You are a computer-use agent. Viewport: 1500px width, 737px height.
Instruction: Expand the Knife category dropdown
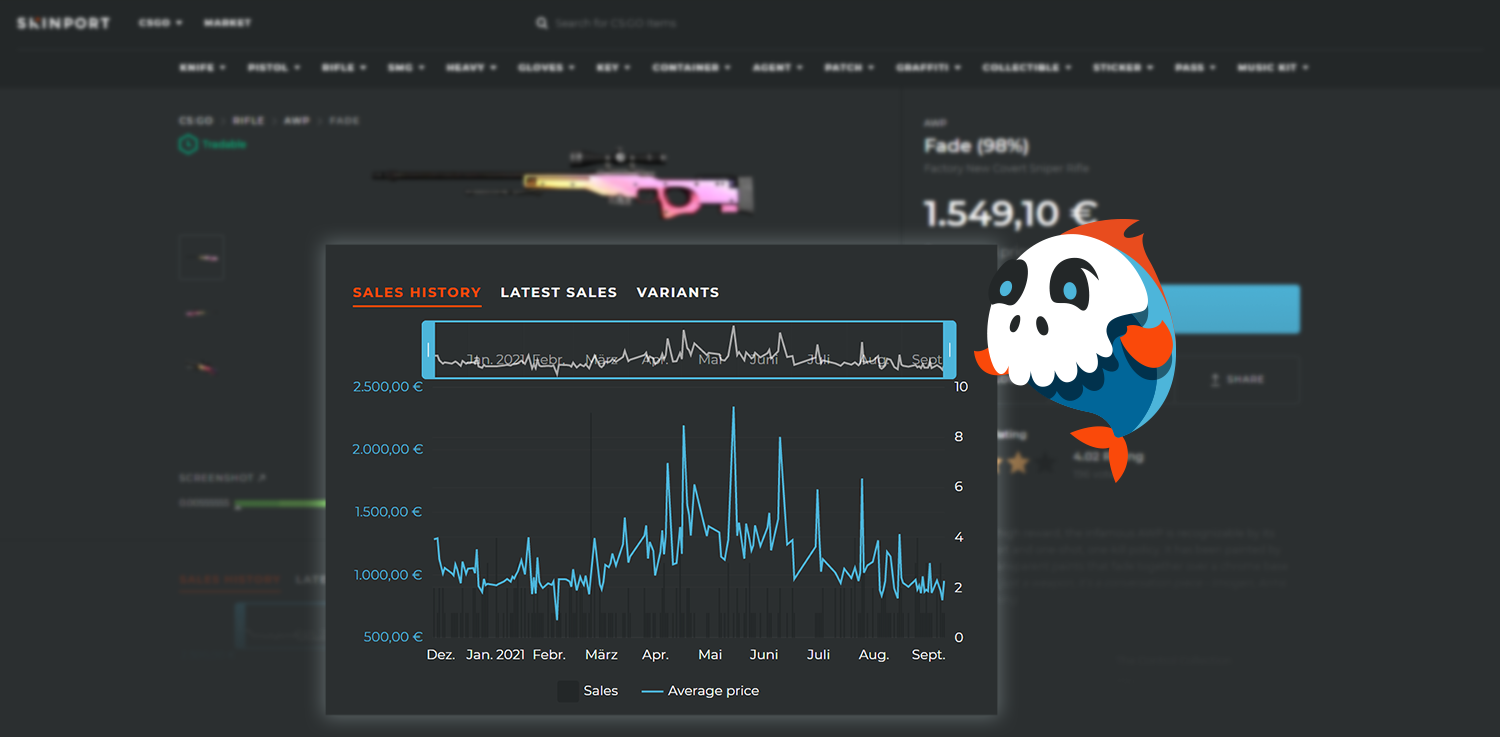coord(202,68)
